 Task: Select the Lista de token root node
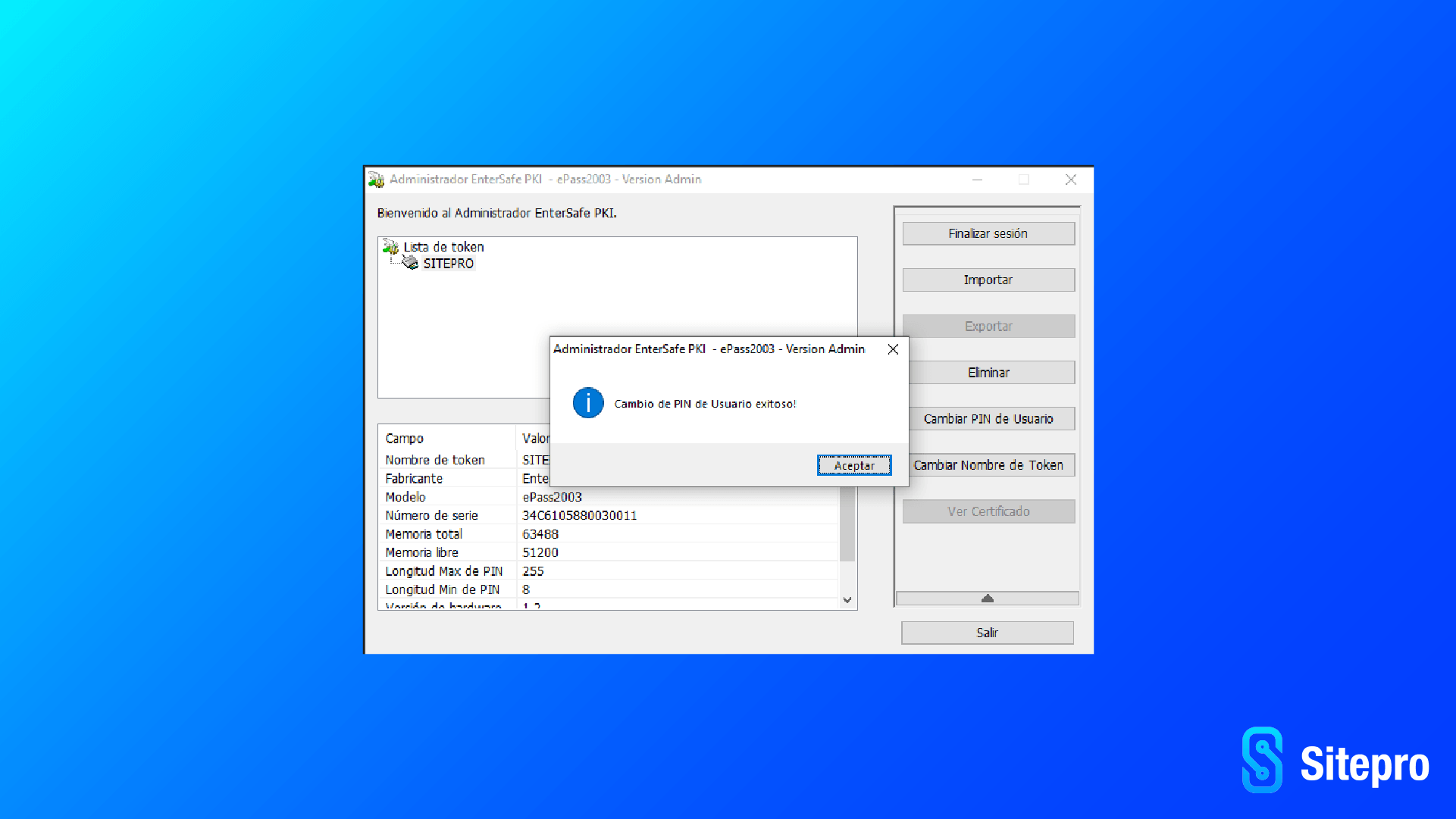(443, 247)
